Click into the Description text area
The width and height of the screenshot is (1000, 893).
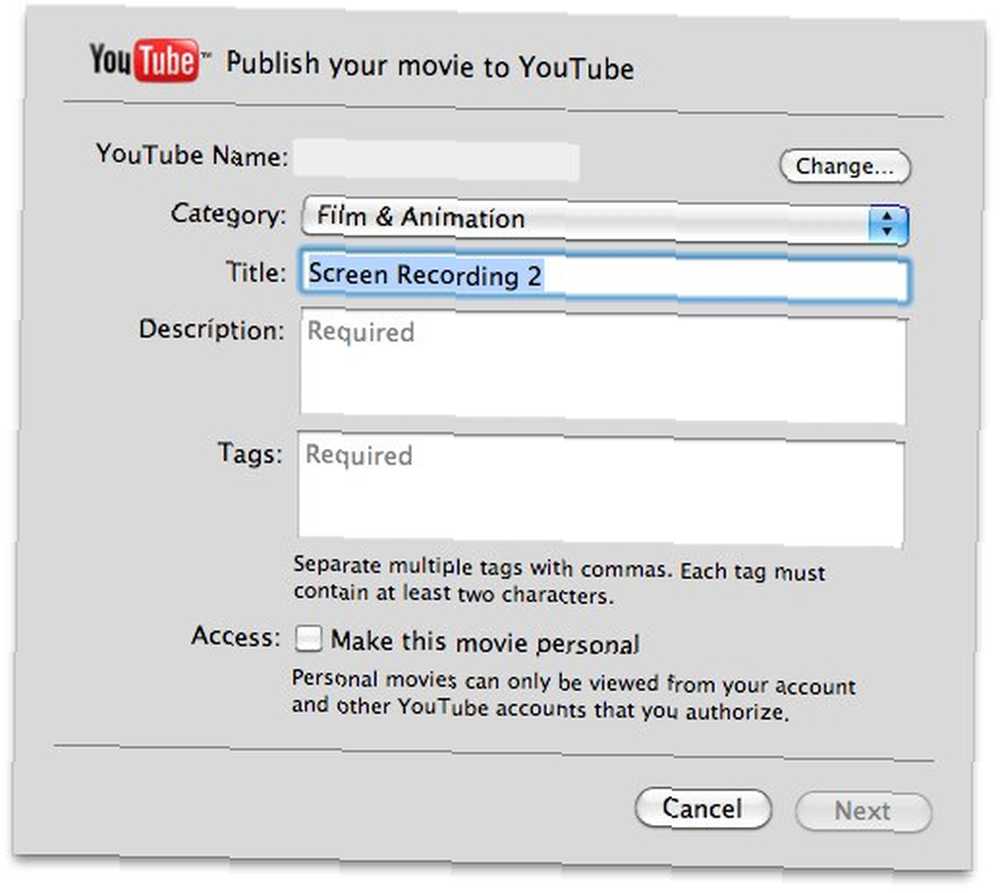coord(603,367)
